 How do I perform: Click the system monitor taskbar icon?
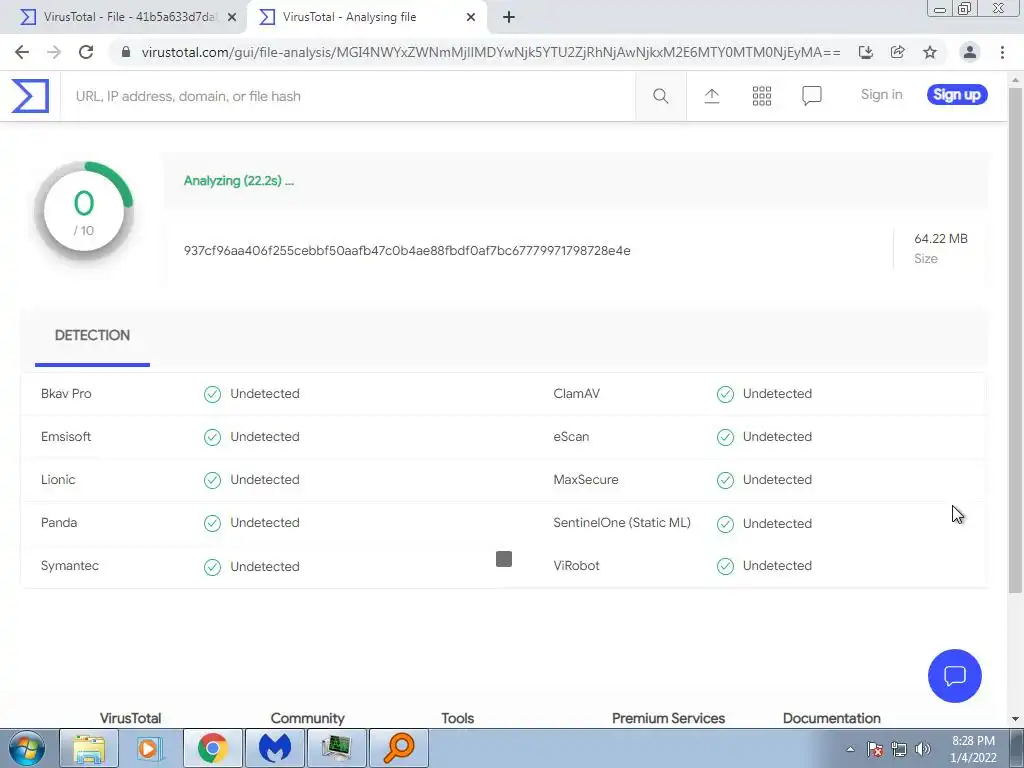[x=336, y=748]
